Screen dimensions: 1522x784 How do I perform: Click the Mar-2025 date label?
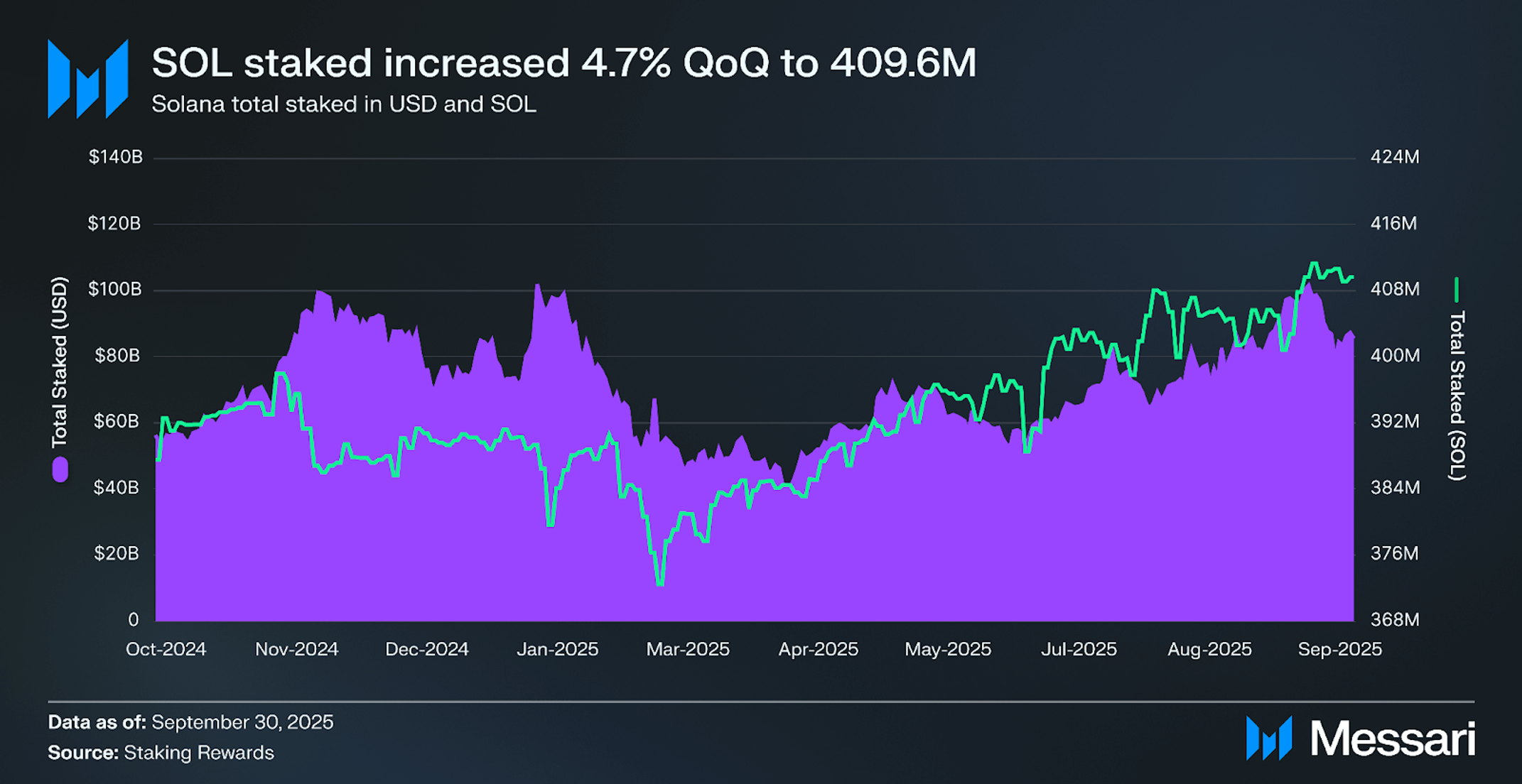point(687,649)
